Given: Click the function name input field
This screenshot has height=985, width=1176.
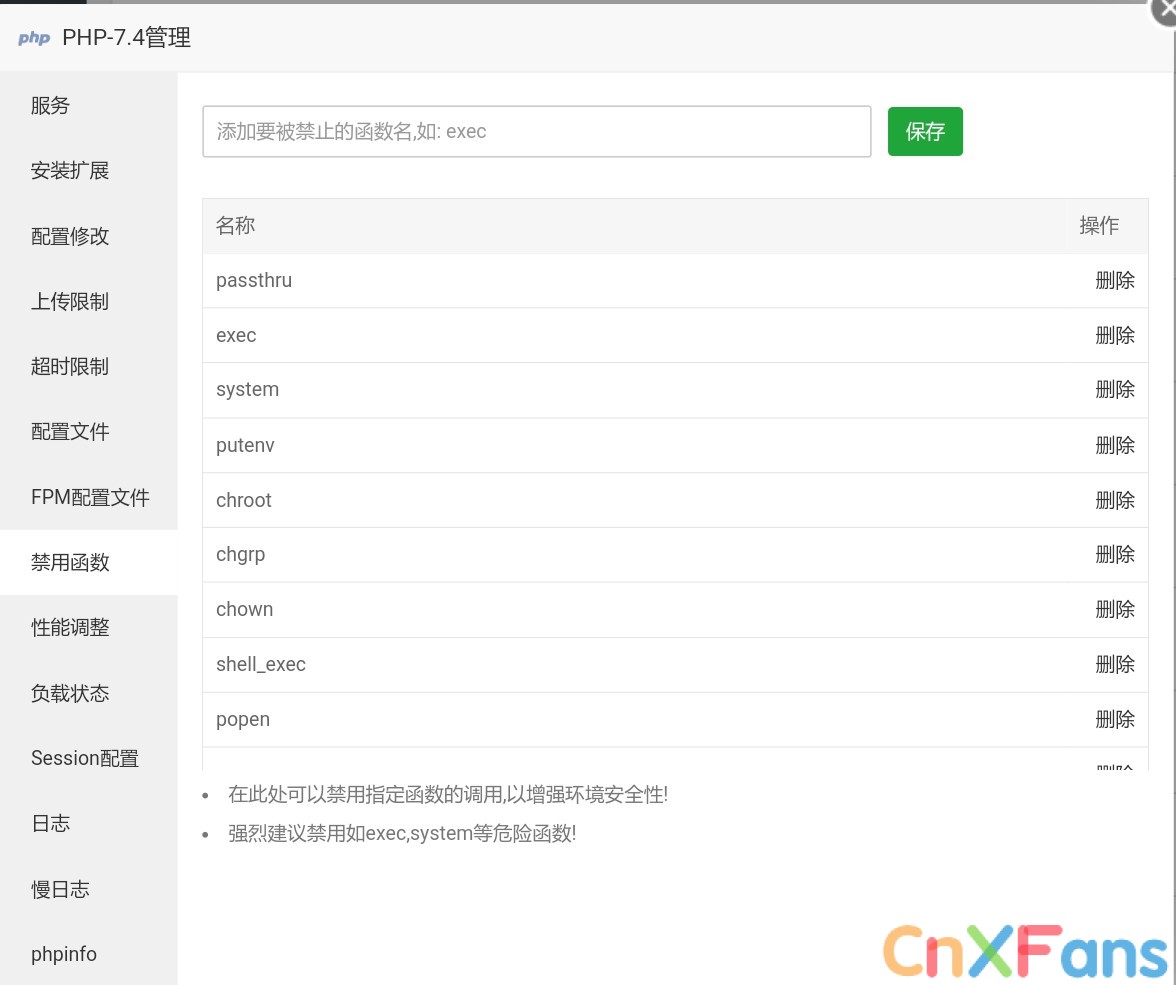Looking at the screenshot, I should pos(536,131).
